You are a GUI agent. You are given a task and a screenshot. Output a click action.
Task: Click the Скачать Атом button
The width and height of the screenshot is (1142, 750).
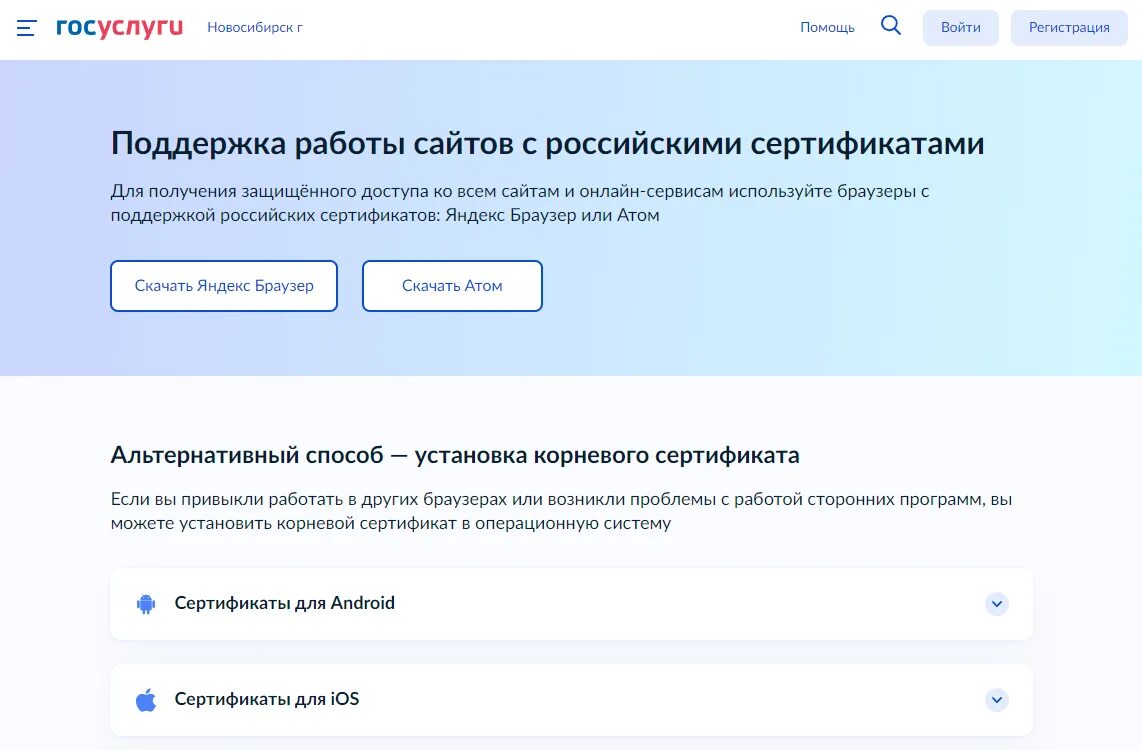[452, 286]
